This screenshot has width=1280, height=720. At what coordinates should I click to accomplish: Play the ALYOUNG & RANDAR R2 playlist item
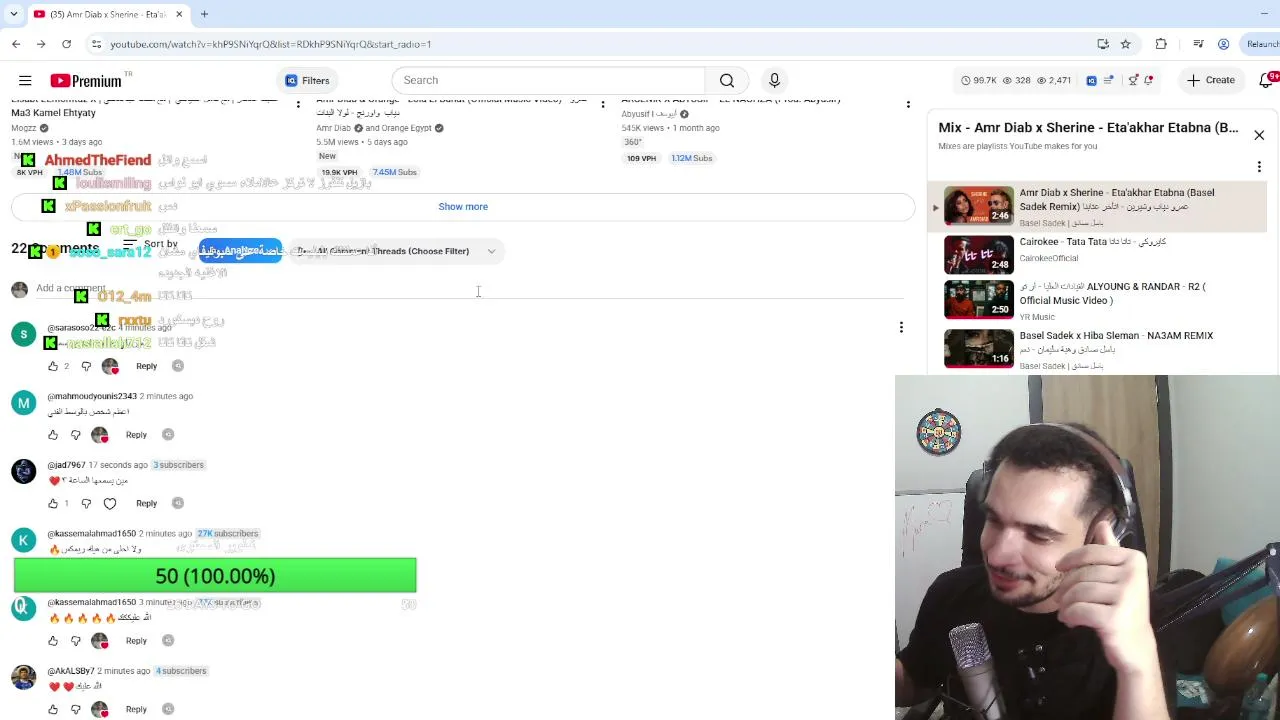(1097, 299)
